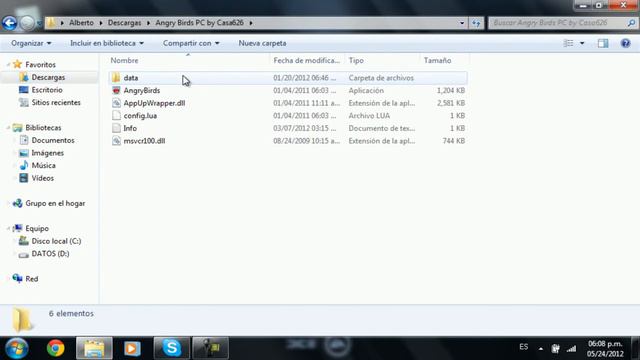Refresh the folder with the refresh button
This screenshot has width=640, height=360.
click(x=476, y=23)
